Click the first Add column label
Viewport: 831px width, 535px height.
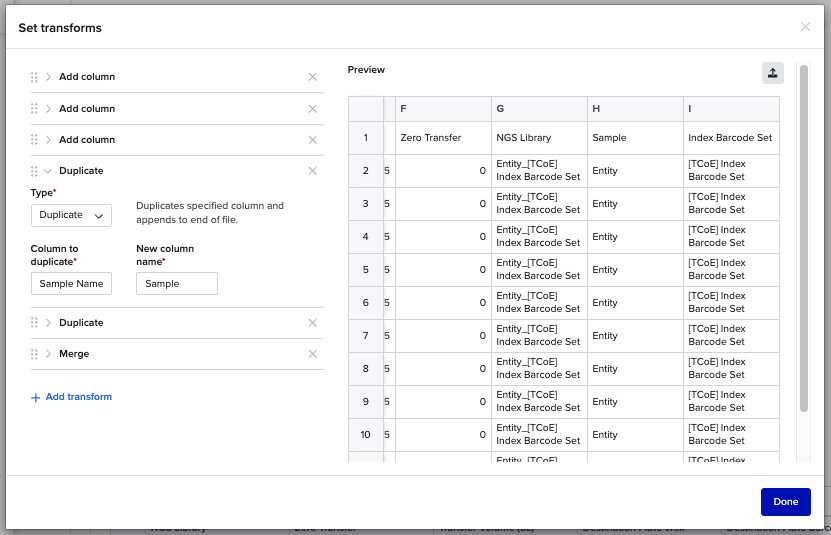(x=87, y=77)
